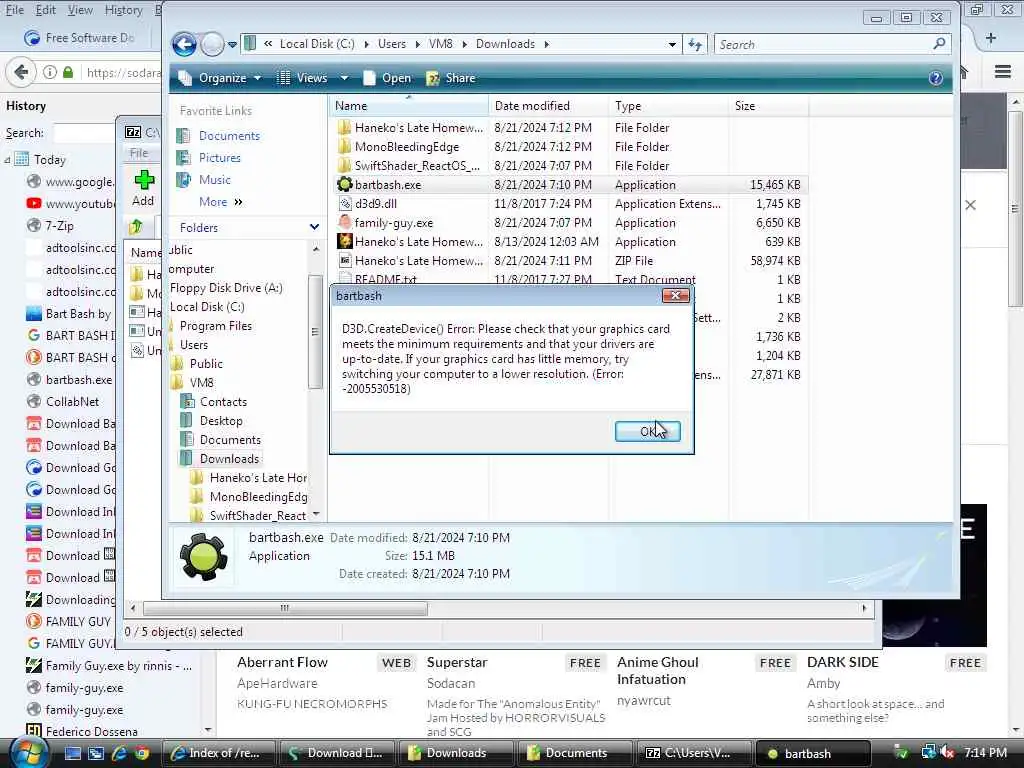
Task: Sort files by Size column
Action: 768,106
